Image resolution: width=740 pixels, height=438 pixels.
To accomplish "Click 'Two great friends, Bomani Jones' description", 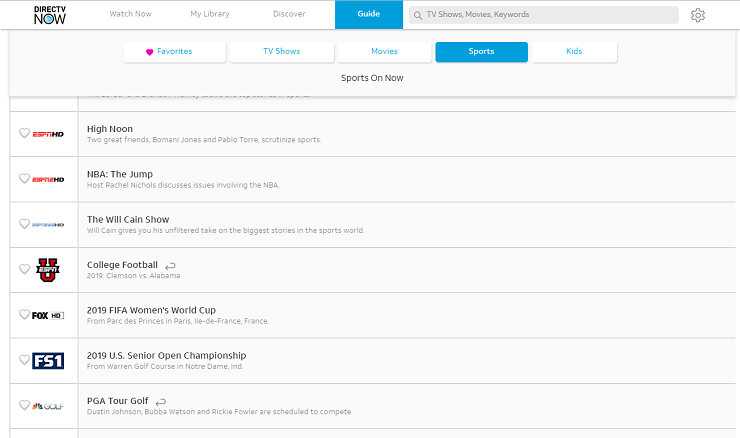I will pyautogui.click(x=204, y=140).
